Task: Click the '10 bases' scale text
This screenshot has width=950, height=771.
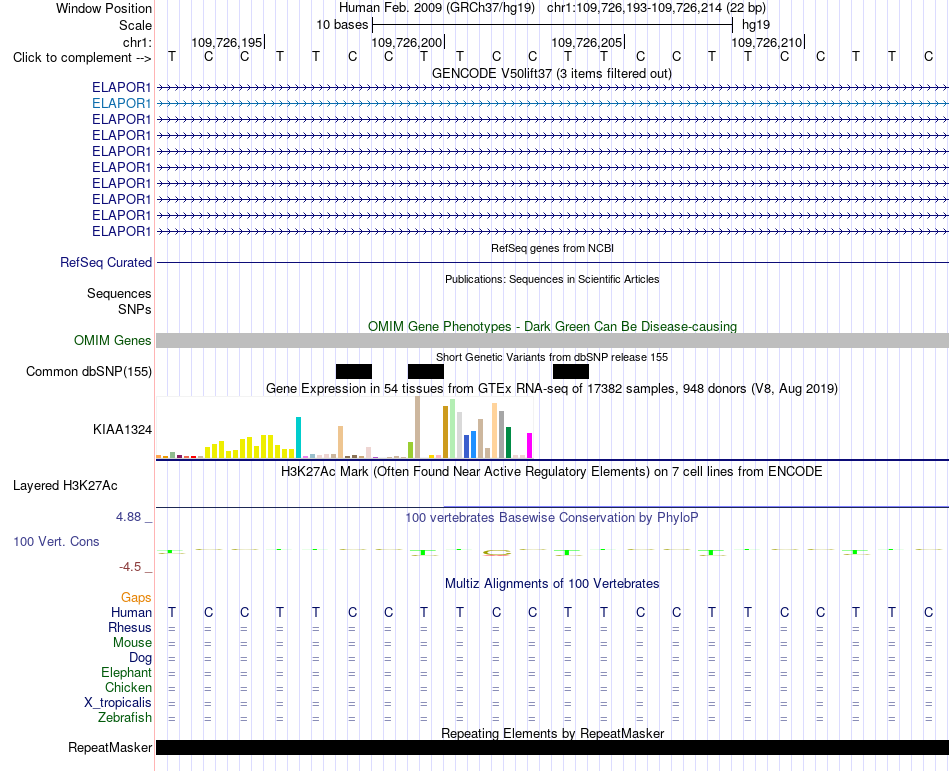Action: (342, 25)
